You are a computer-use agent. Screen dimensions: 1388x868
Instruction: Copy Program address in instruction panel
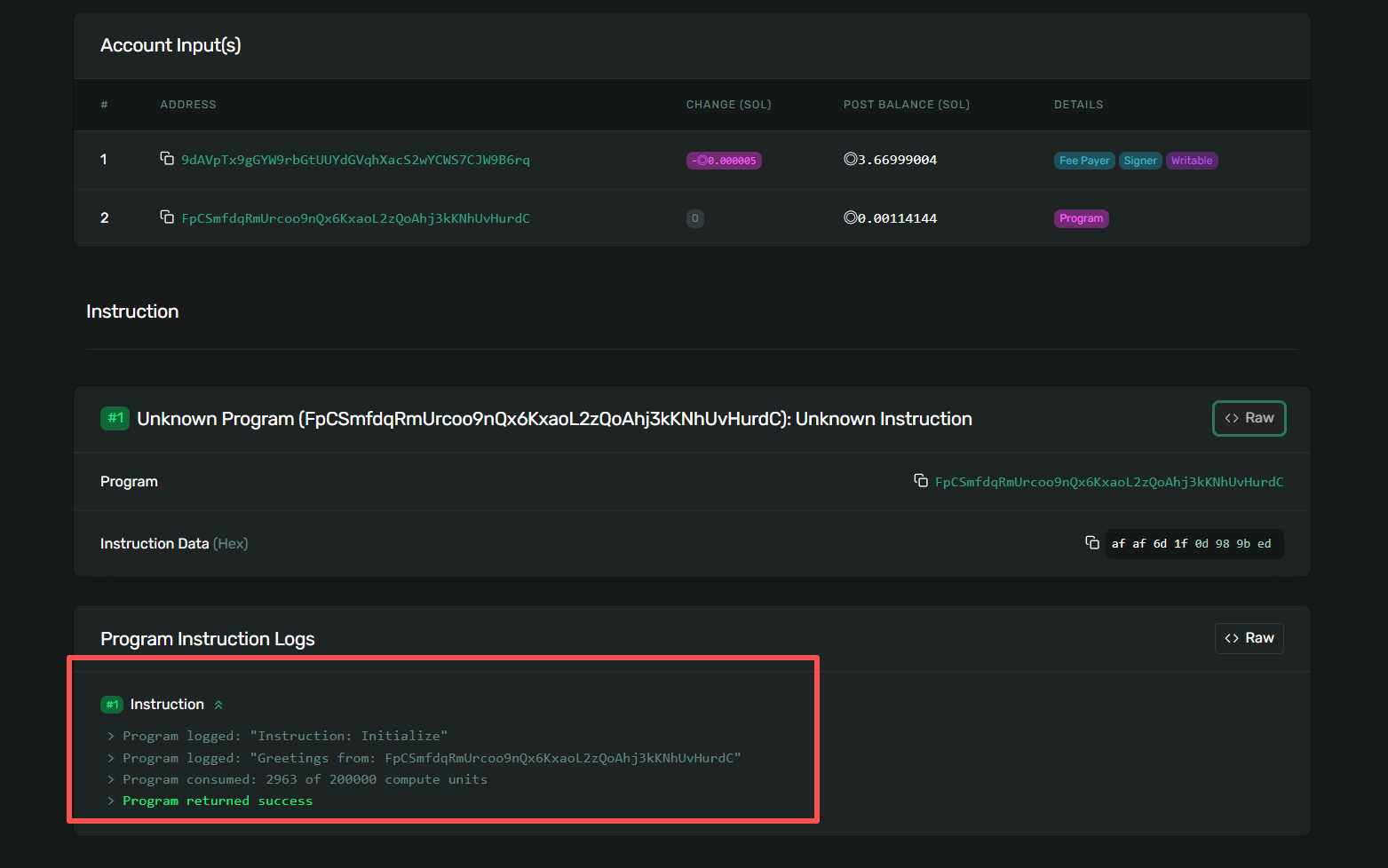(x=921, y=481)
